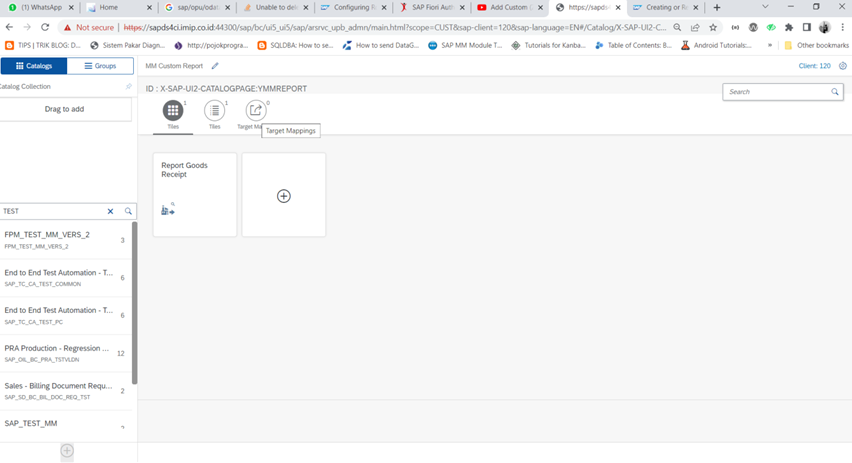Open the browser zoom magnifier icon
852x463 pixels.
coord(677,27)
